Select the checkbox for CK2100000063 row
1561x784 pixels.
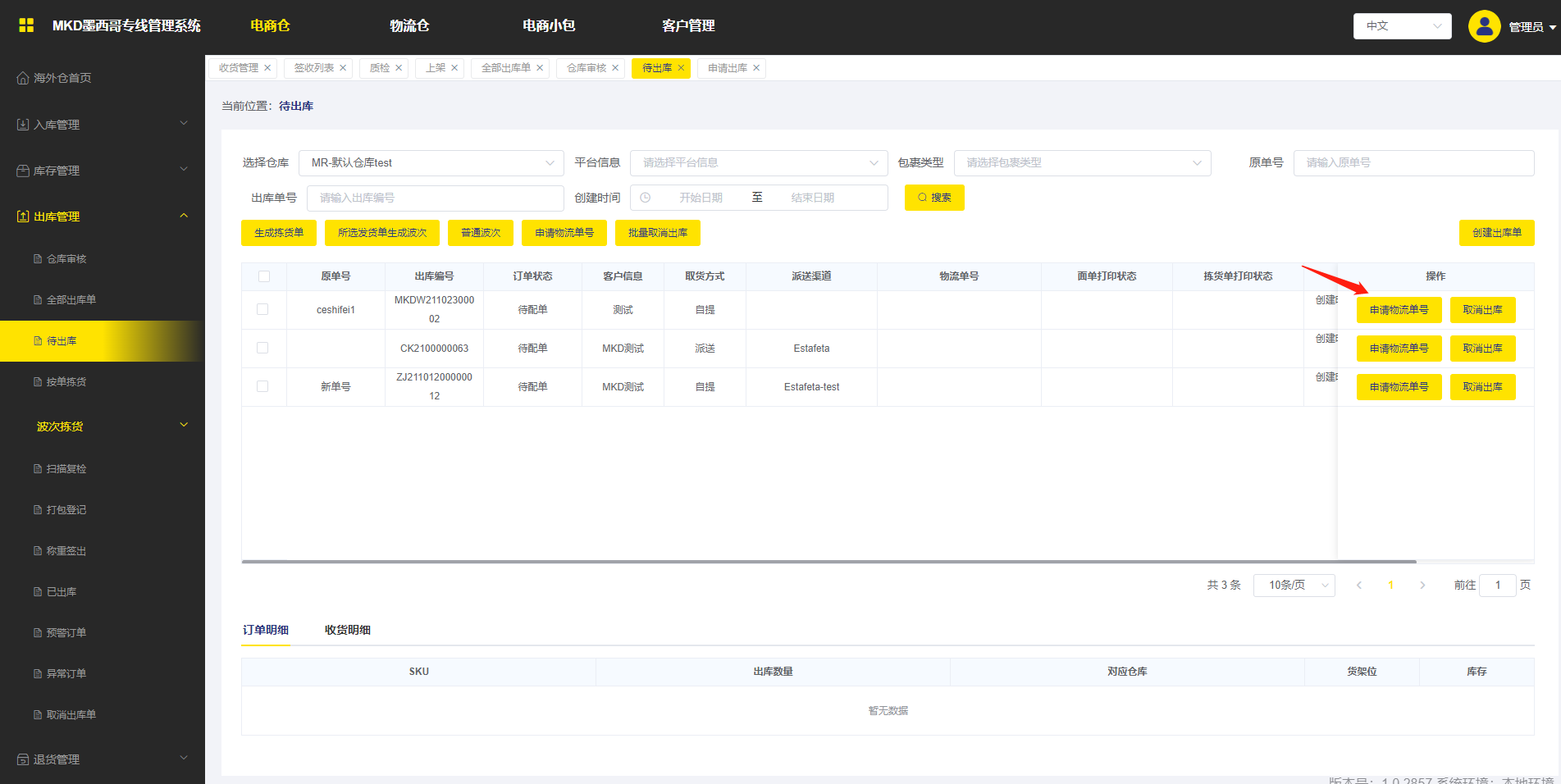(x=262, y=348)
